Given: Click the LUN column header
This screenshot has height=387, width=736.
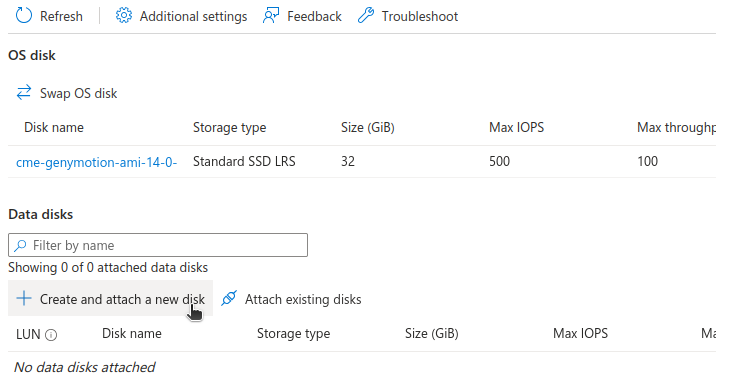Looking at the screenshot, I should [x=28, y=334].
